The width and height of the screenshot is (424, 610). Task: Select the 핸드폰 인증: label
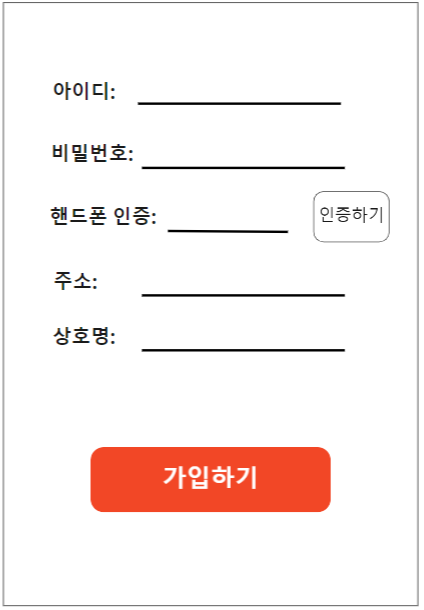coord(103,216)
